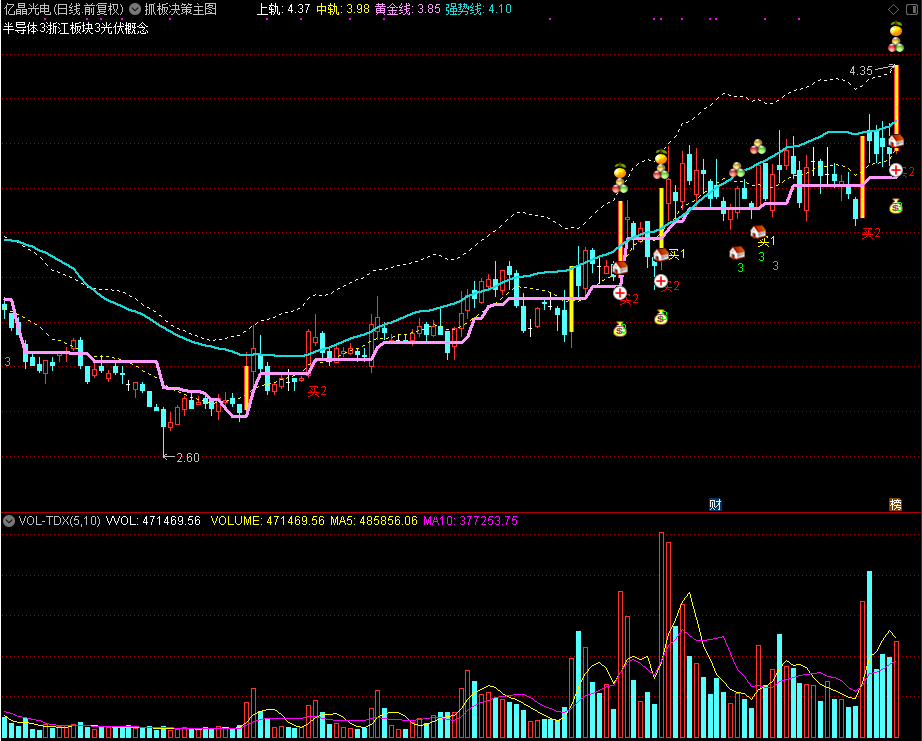This screenshot has width=922, height=741.
Task: Click the orange fruit marker above 4.35
Action: click(896, 29)
